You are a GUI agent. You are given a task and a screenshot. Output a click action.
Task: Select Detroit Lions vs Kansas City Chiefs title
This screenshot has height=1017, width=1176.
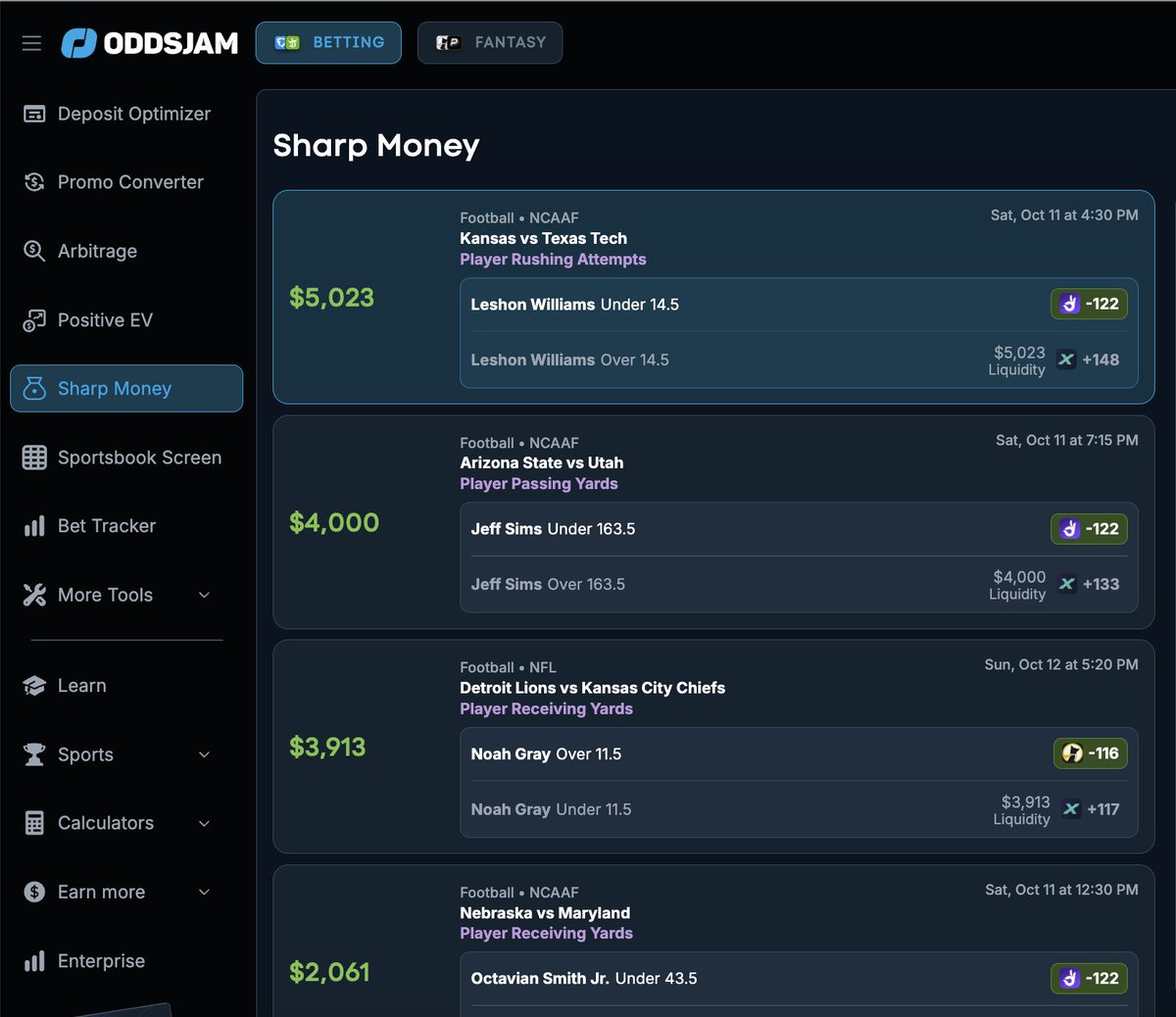592,688
